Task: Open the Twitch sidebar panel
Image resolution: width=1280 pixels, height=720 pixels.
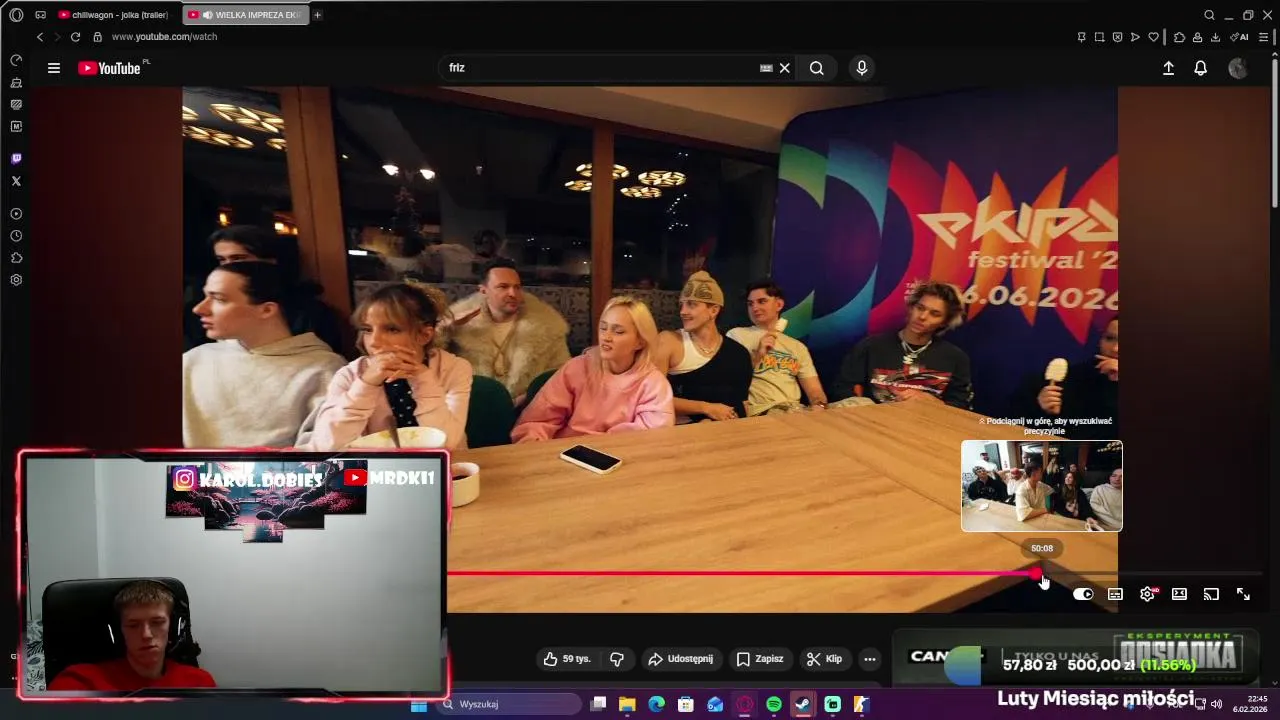Action: tap(16, 159)
